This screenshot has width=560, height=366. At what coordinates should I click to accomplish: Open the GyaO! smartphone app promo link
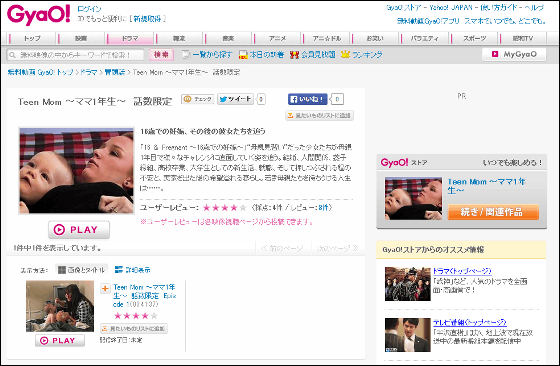(471, 21)
